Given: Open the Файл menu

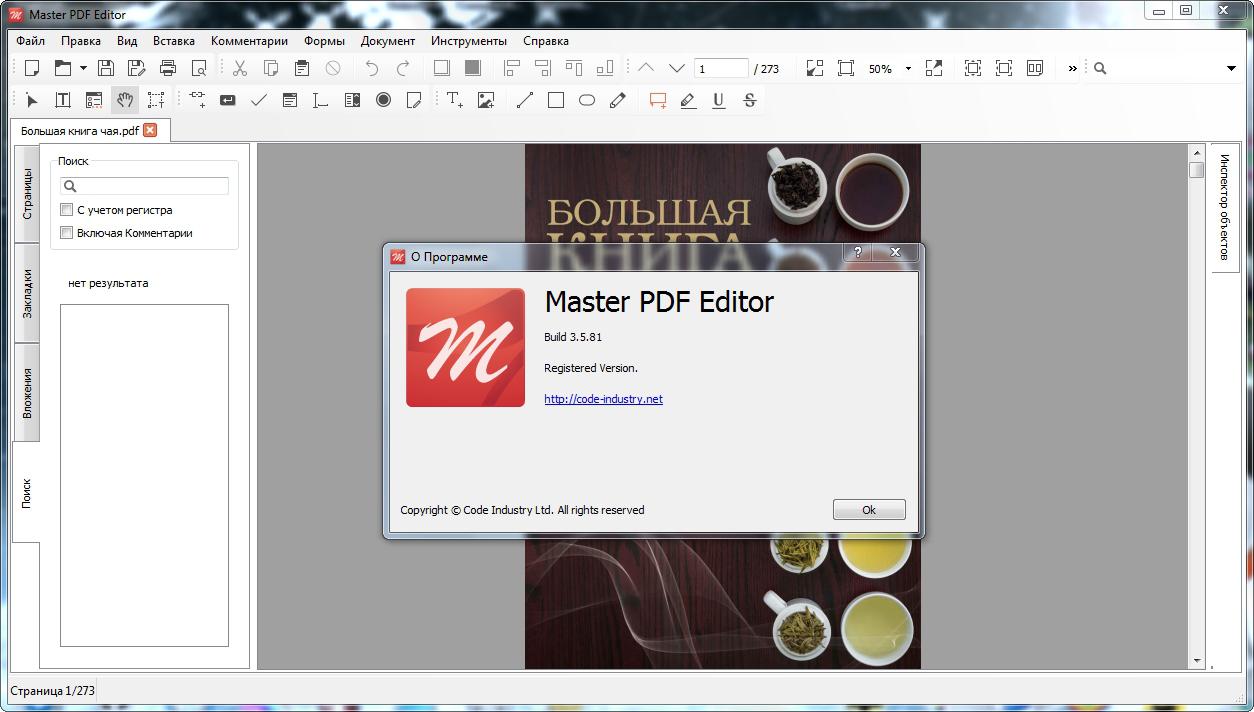Looking at the screenshot, I should [x=31, y=41].
